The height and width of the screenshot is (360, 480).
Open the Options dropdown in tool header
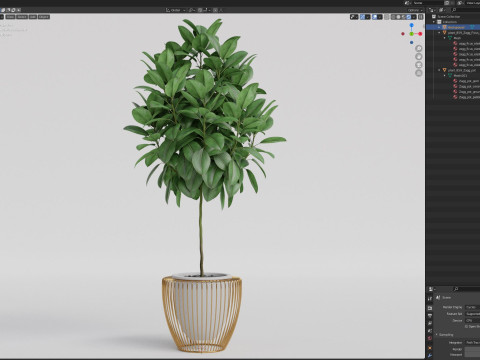point(415,10)
